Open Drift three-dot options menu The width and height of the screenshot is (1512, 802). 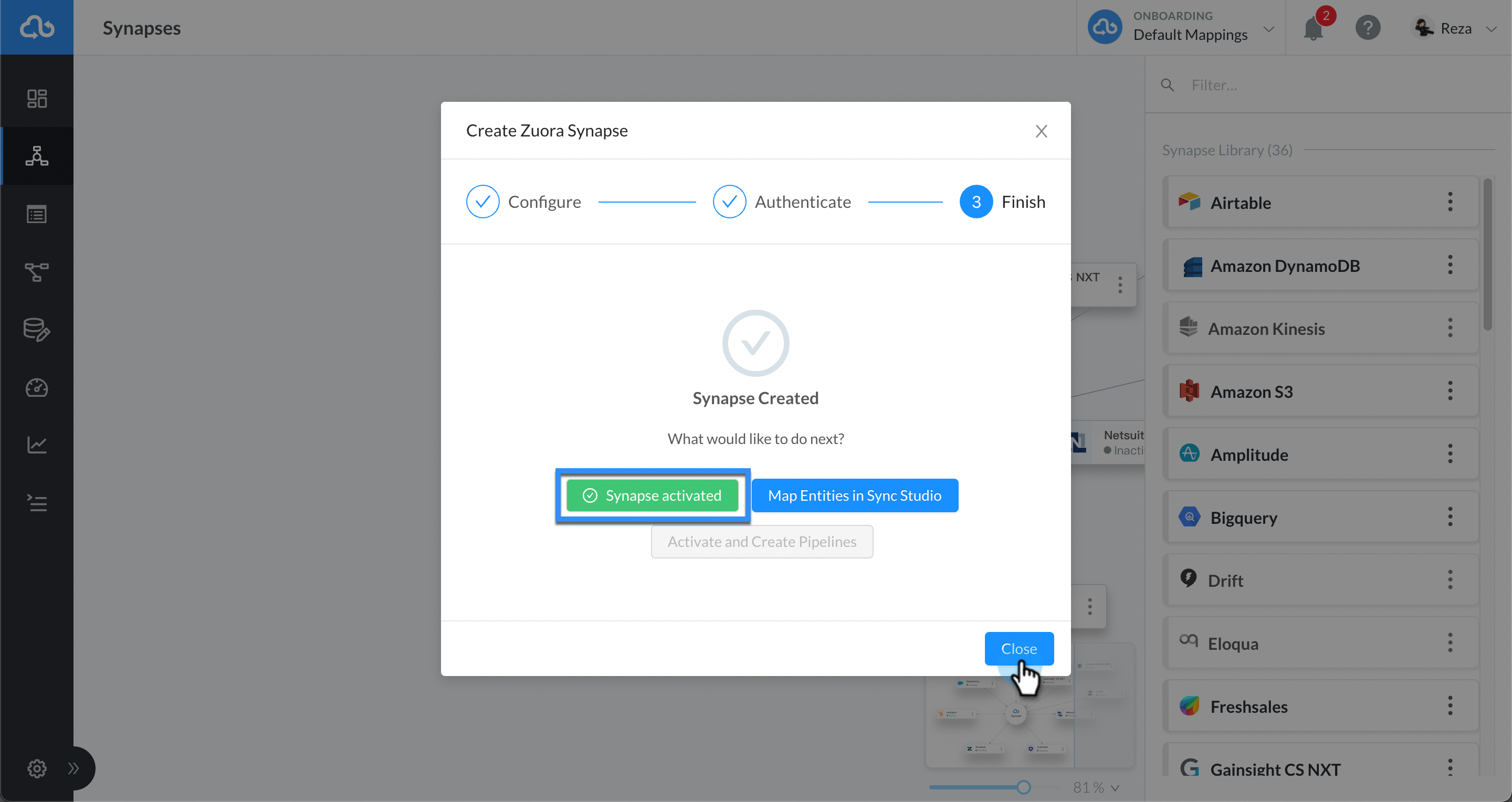[x=1450, y=579]
